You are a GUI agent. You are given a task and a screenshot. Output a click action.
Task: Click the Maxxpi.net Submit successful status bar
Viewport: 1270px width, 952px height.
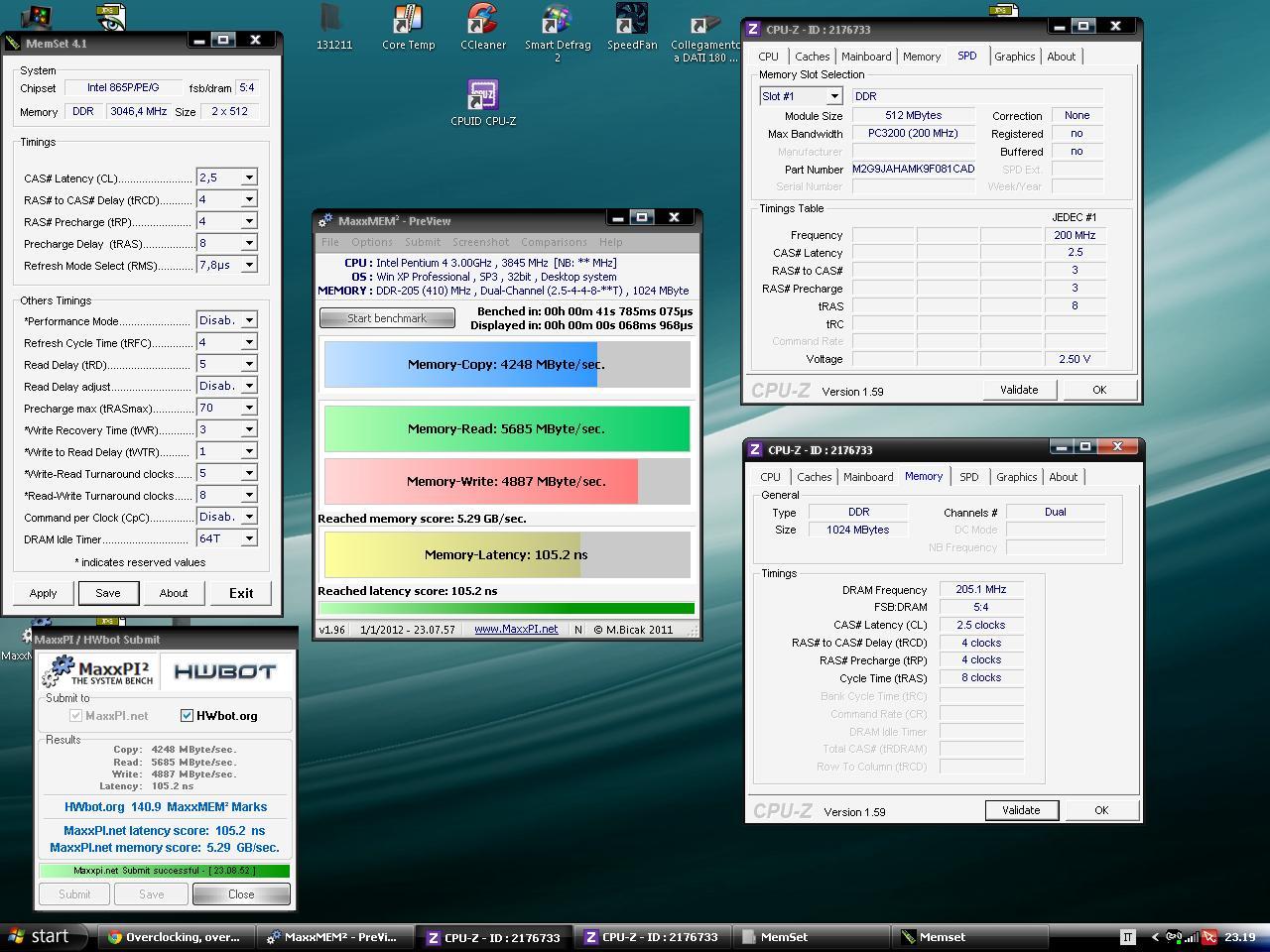(x=164, y=871)
